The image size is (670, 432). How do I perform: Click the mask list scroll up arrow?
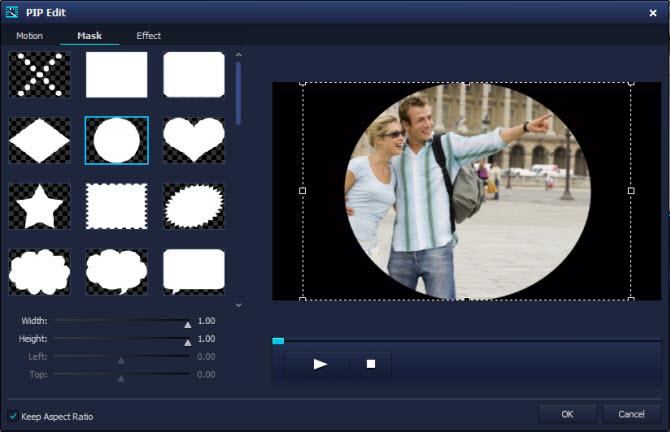238,55
